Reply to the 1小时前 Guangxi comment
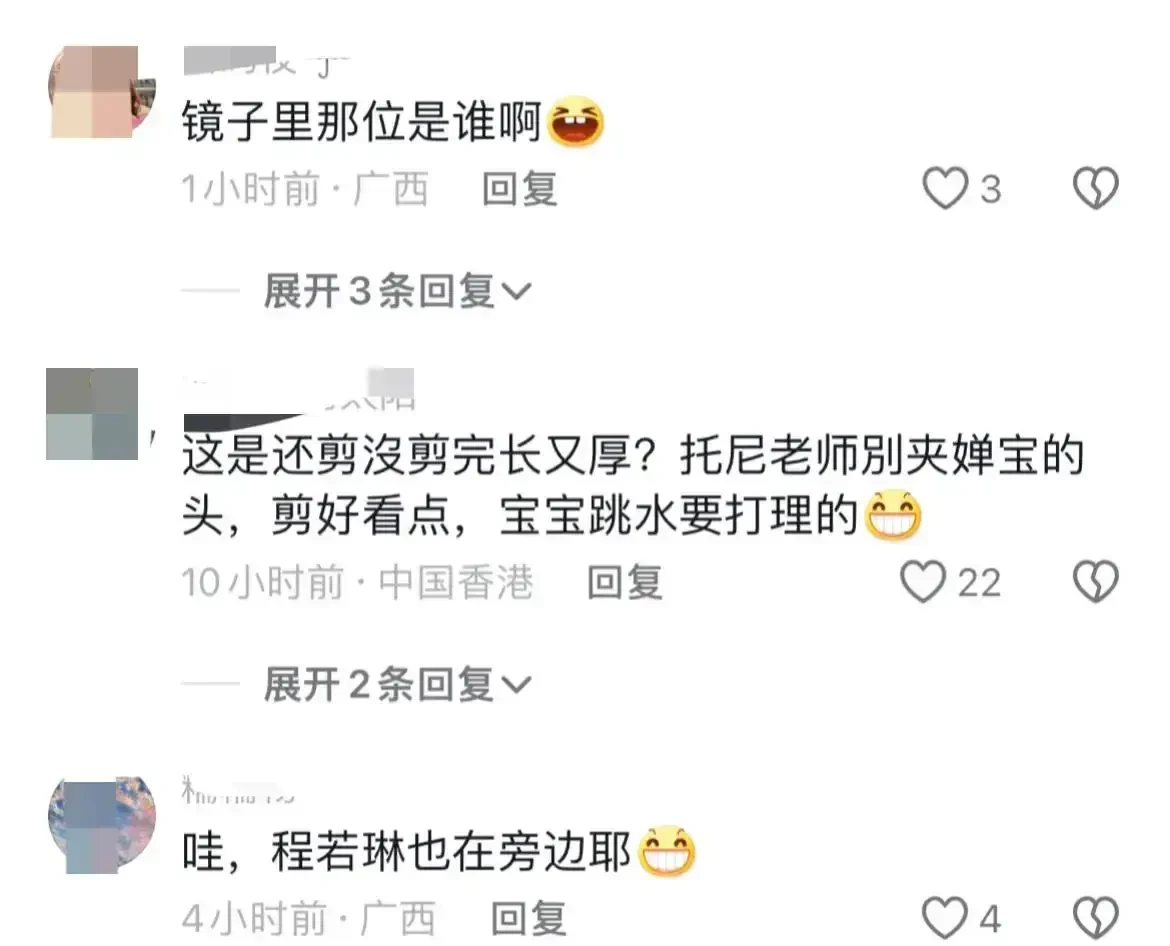The width and height of the screenshot is (1170, 946). tap(520, 189)
